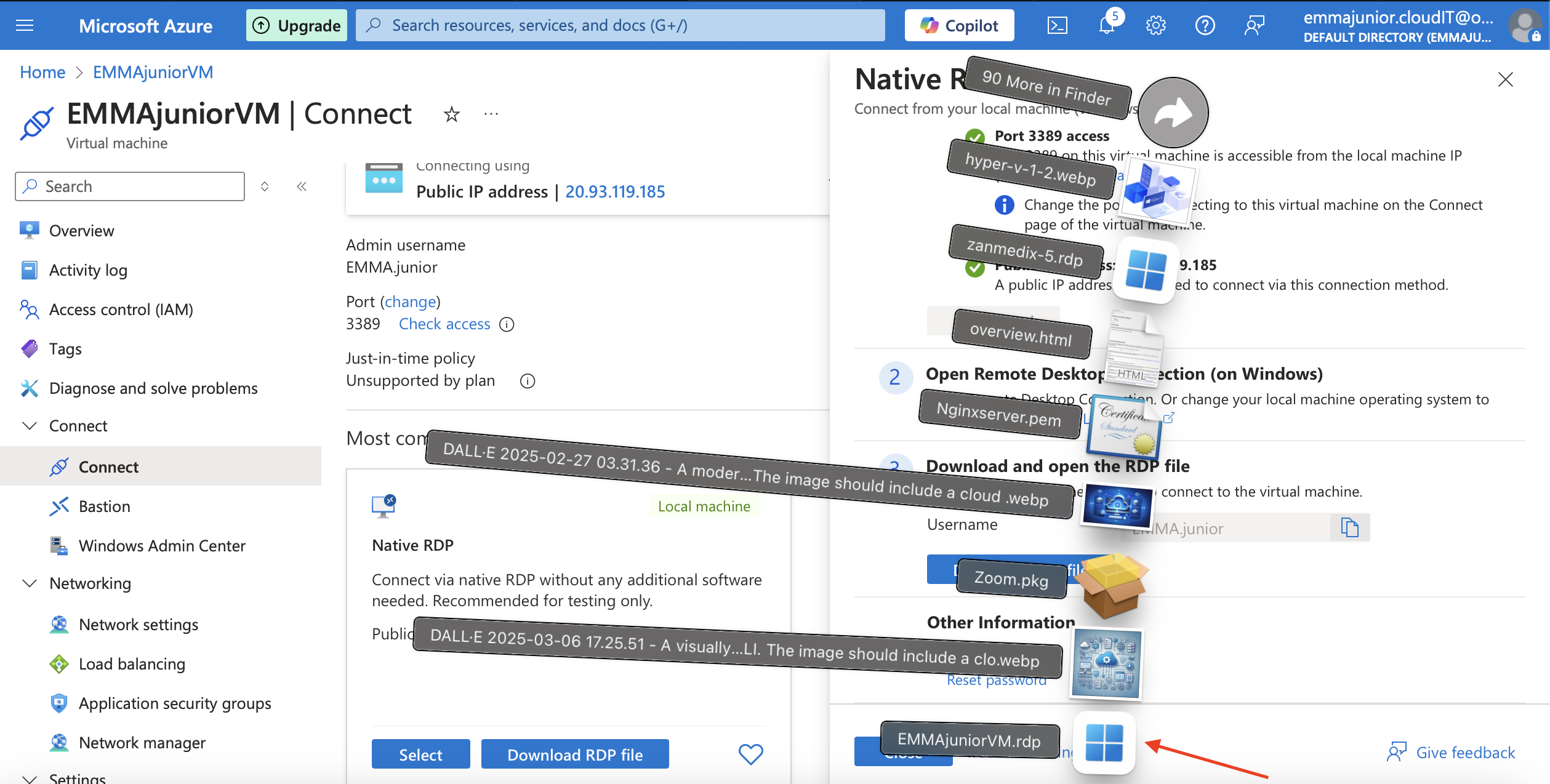Open the DALL·E 2025-02-27 webp thumbnail
The height and width of the screenshot is (784, 1550).
(x=1117, y=505)
